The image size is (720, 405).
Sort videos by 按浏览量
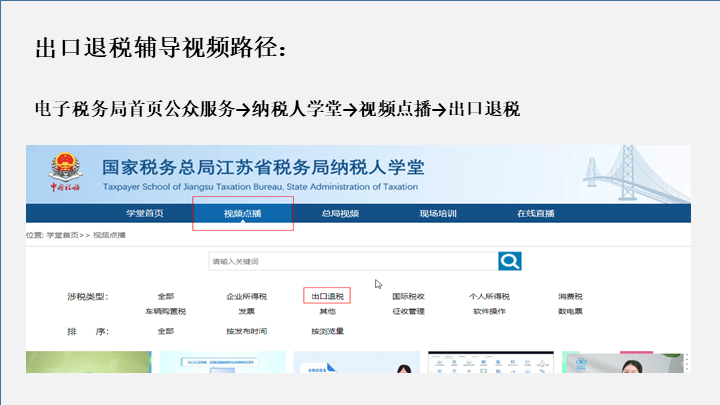pyautogui.click(x=327, y=331)
